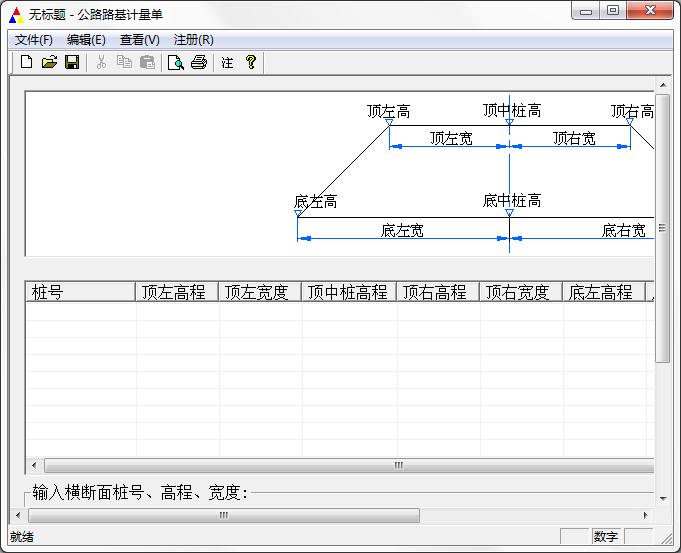This screenshot has height=553, width=681.
Task: Click the 注 registration toolbar icon
Action: tap(227, 62)
